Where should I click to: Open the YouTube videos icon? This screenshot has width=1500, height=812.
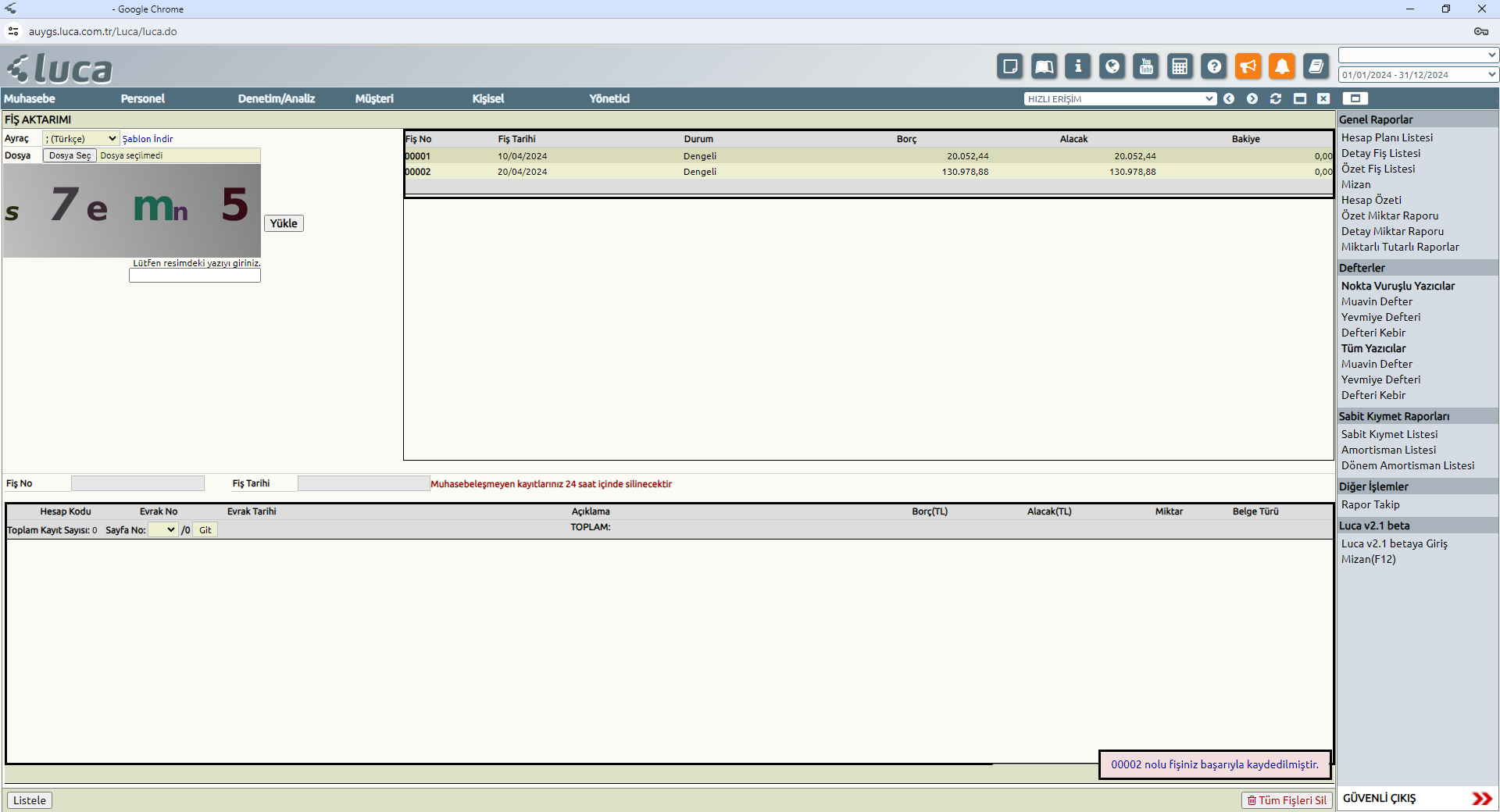coord(1146,66)
